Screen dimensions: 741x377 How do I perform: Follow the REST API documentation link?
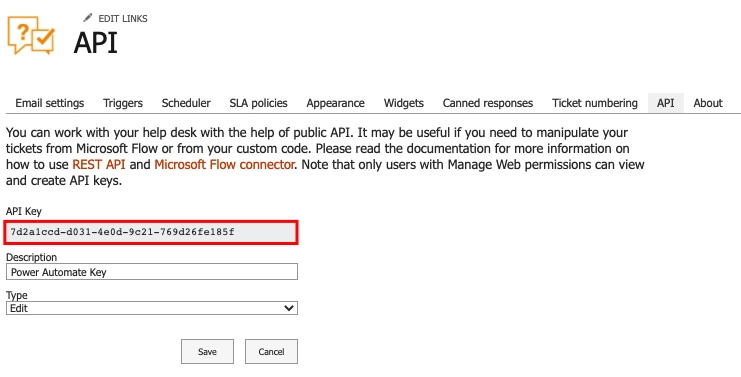(x=99, y=164)
